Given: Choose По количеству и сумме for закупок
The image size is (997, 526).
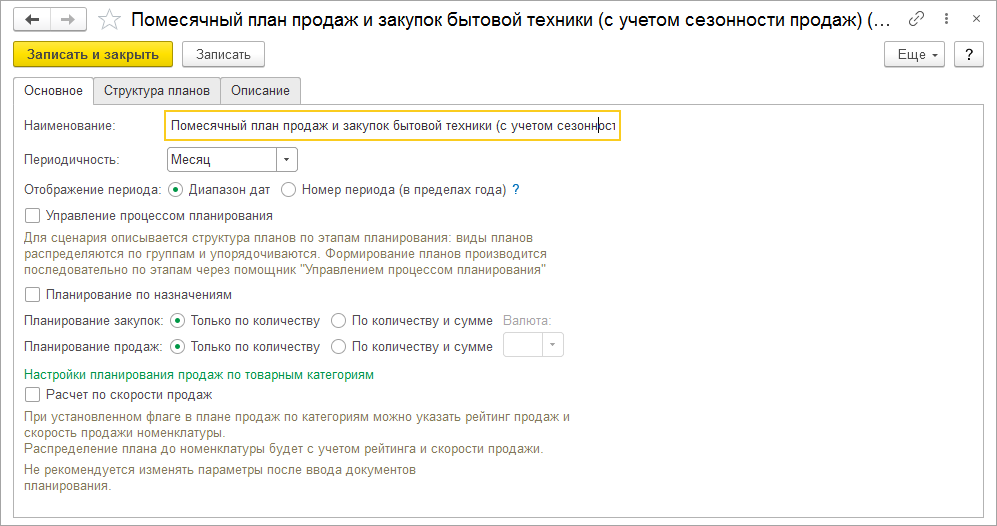Looking at the screenshot, I should [x=338, y=321].
